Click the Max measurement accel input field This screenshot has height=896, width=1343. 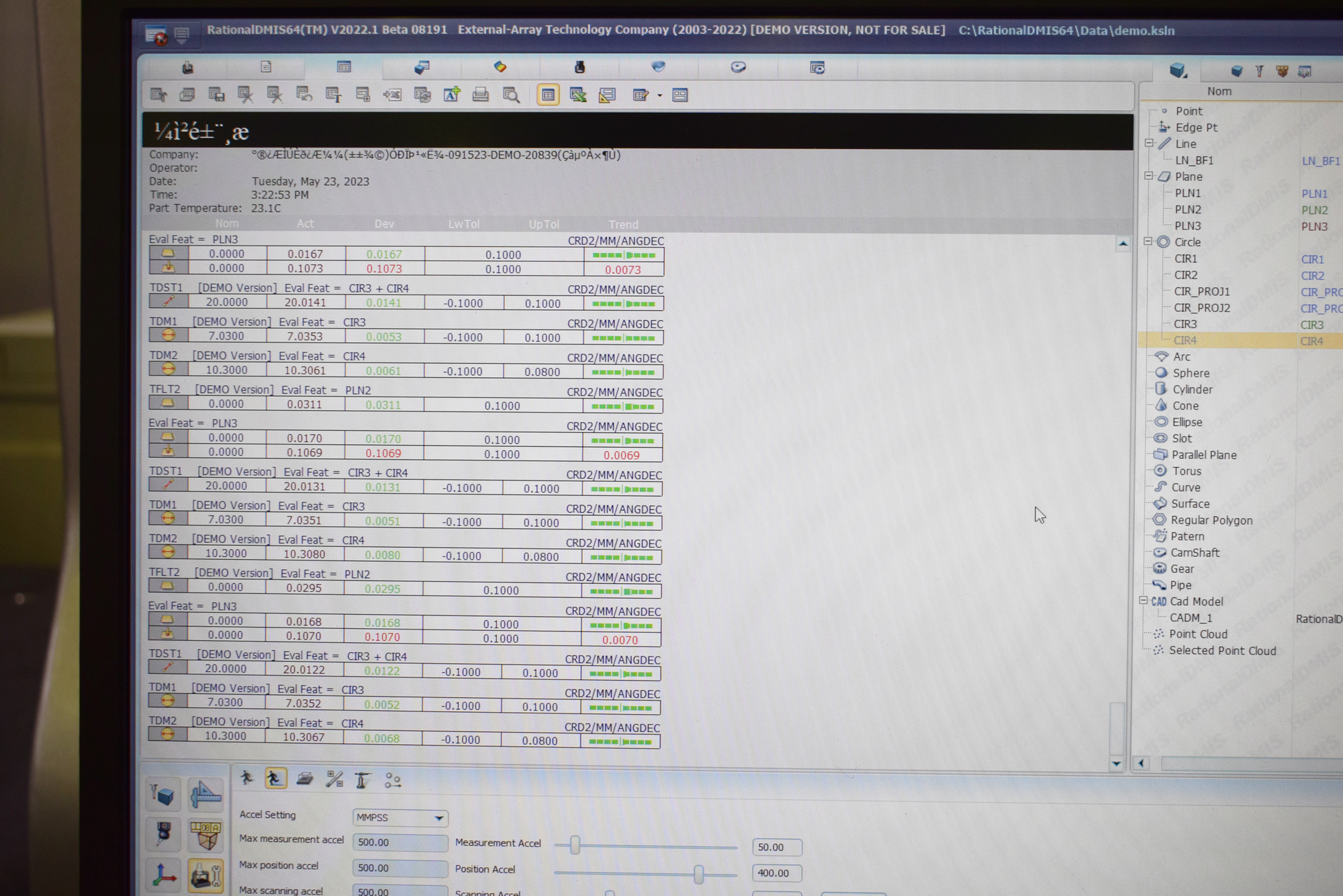pos(400,842)
